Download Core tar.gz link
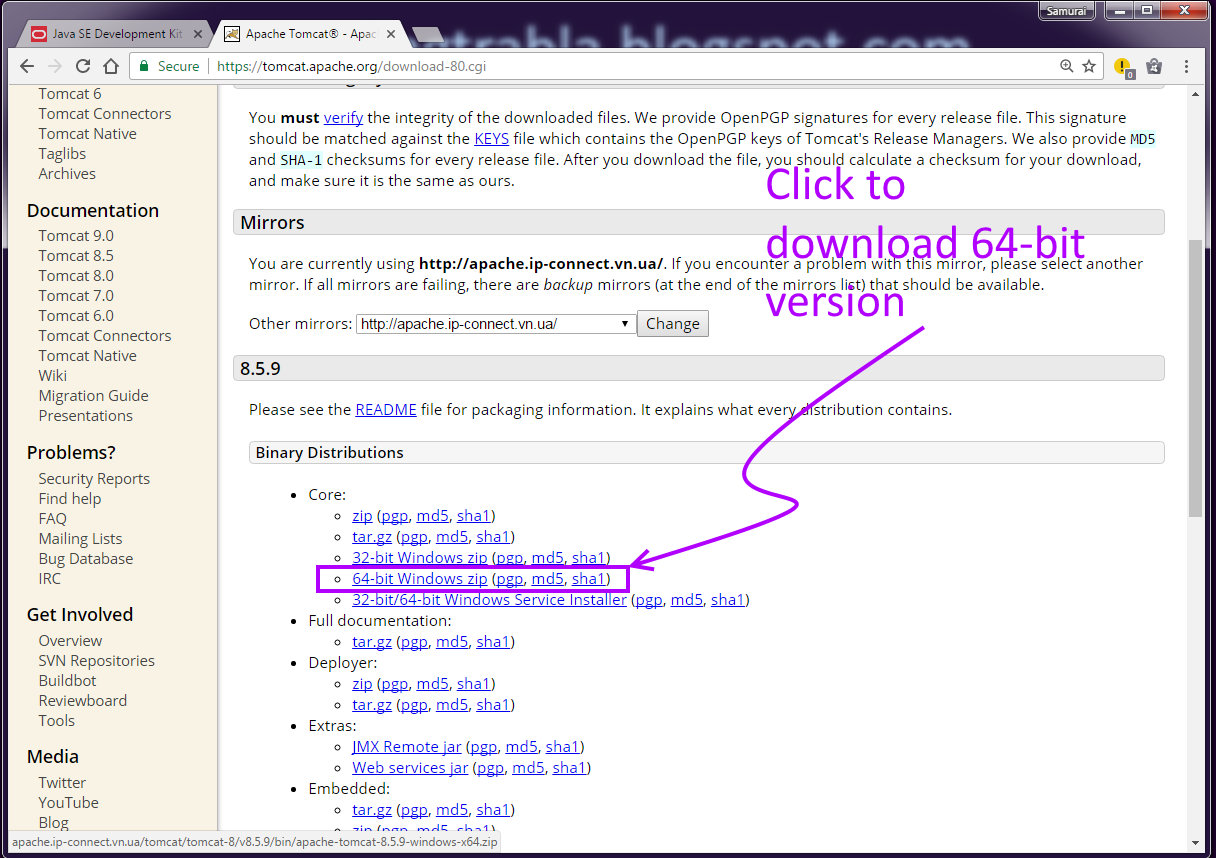The image size is (1216, 858). [372, 537]
